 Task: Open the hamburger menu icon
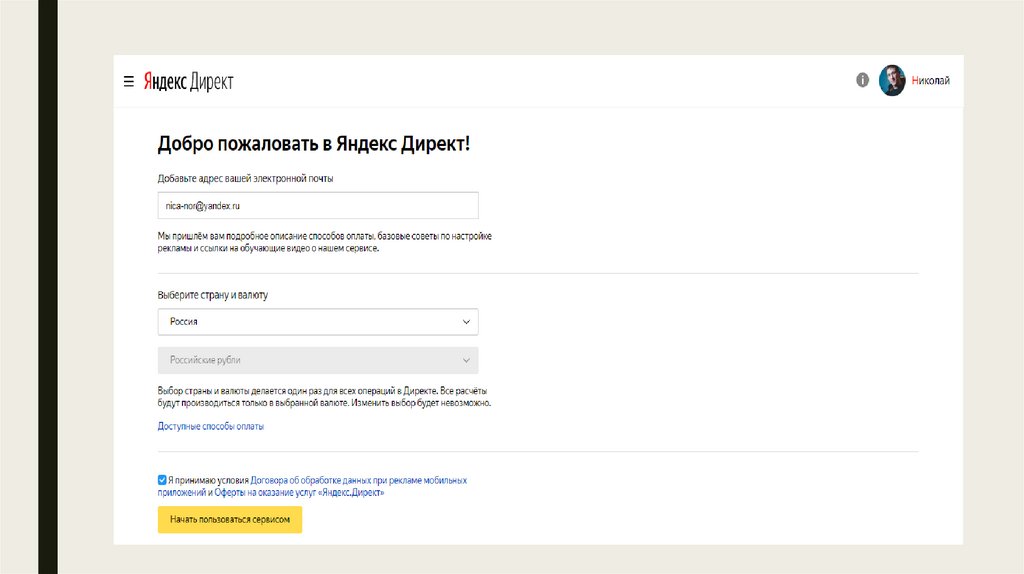point(129,81)
